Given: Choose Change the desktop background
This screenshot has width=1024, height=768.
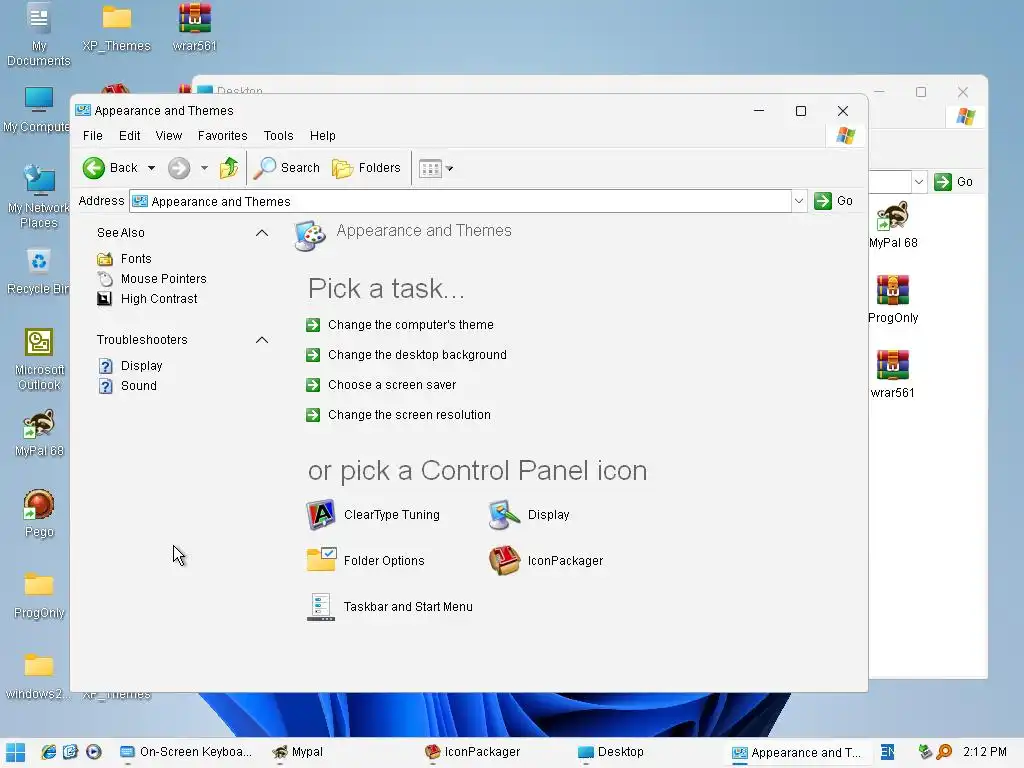Looking at the screenshot, I should click(x=417, y=355).
